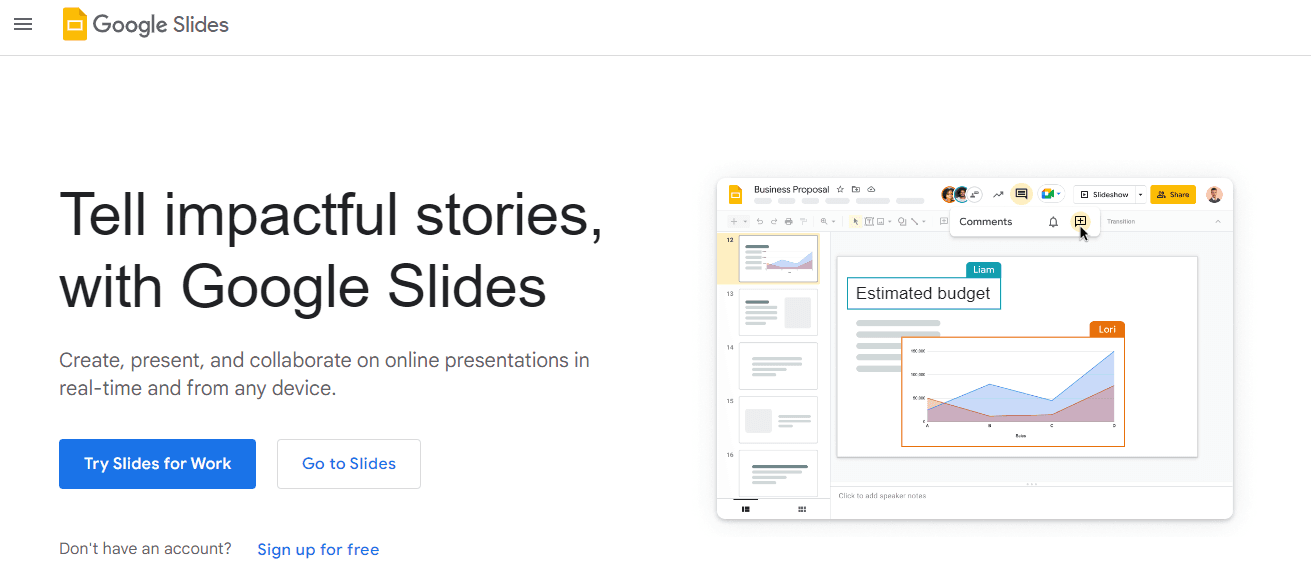Select the area chart on the slide
Screen dimensions: 1311x581
pyautogui.click(x=1013, y=391)
